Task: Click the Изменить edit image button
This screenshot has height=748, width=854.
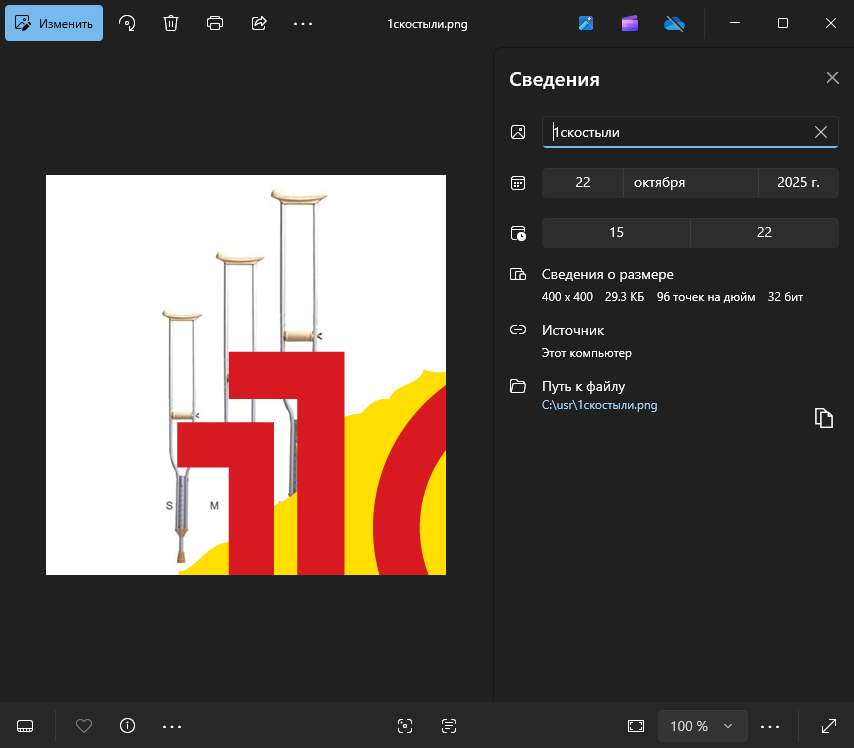Action: [x=54, y=23]
